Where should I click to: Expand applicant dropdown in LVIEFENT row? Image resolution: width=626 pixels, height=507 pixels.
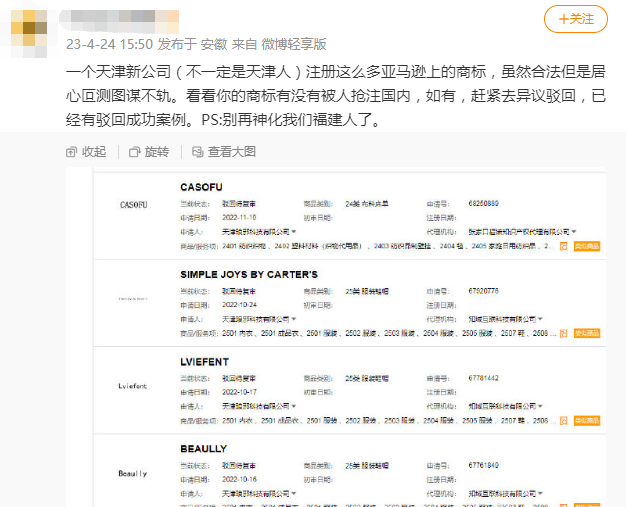tap(294, 406)
